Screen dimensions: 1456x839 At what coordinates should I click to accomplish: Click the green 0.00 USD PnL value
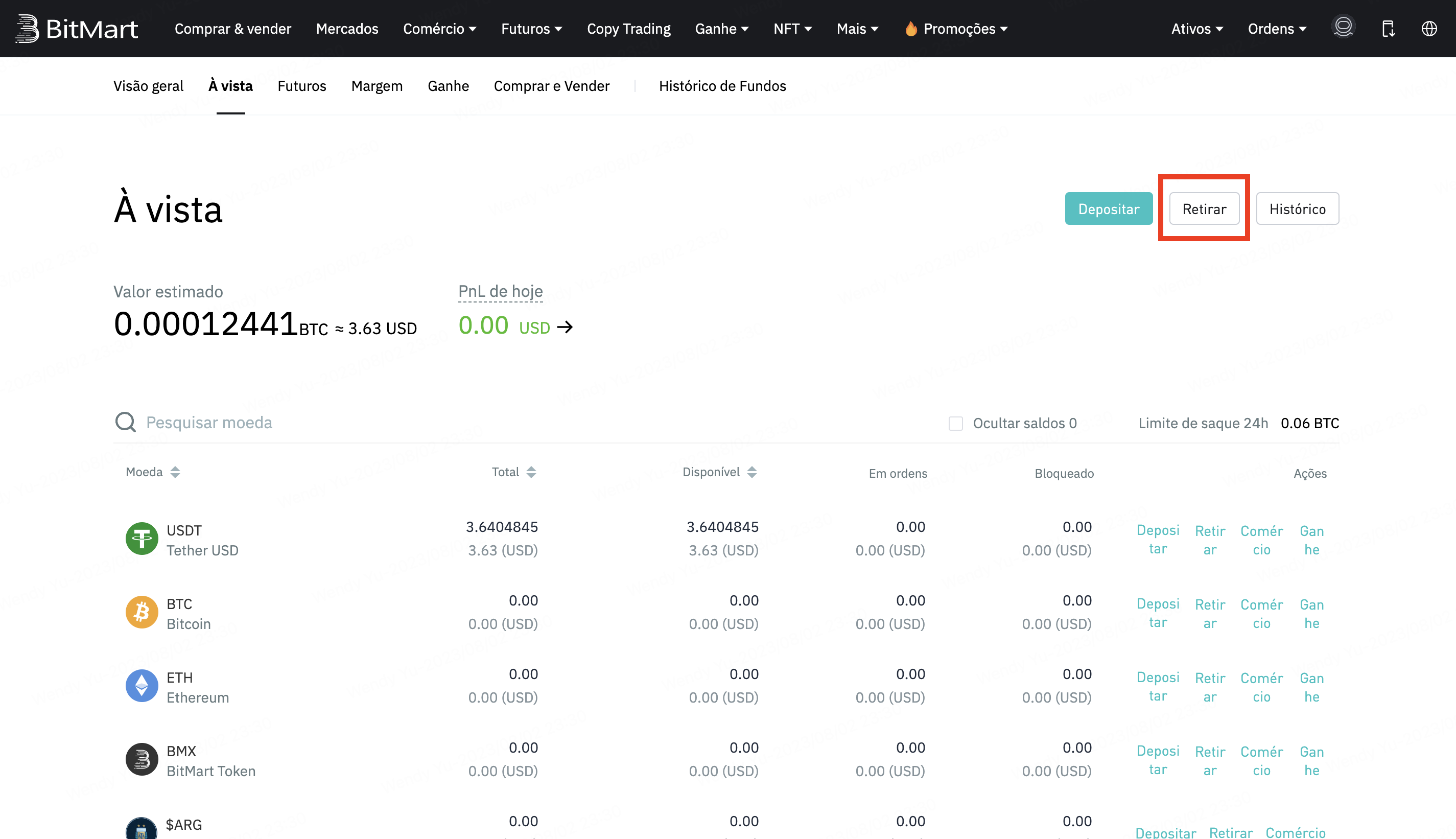pyautogui.click(x=504, y=326)
